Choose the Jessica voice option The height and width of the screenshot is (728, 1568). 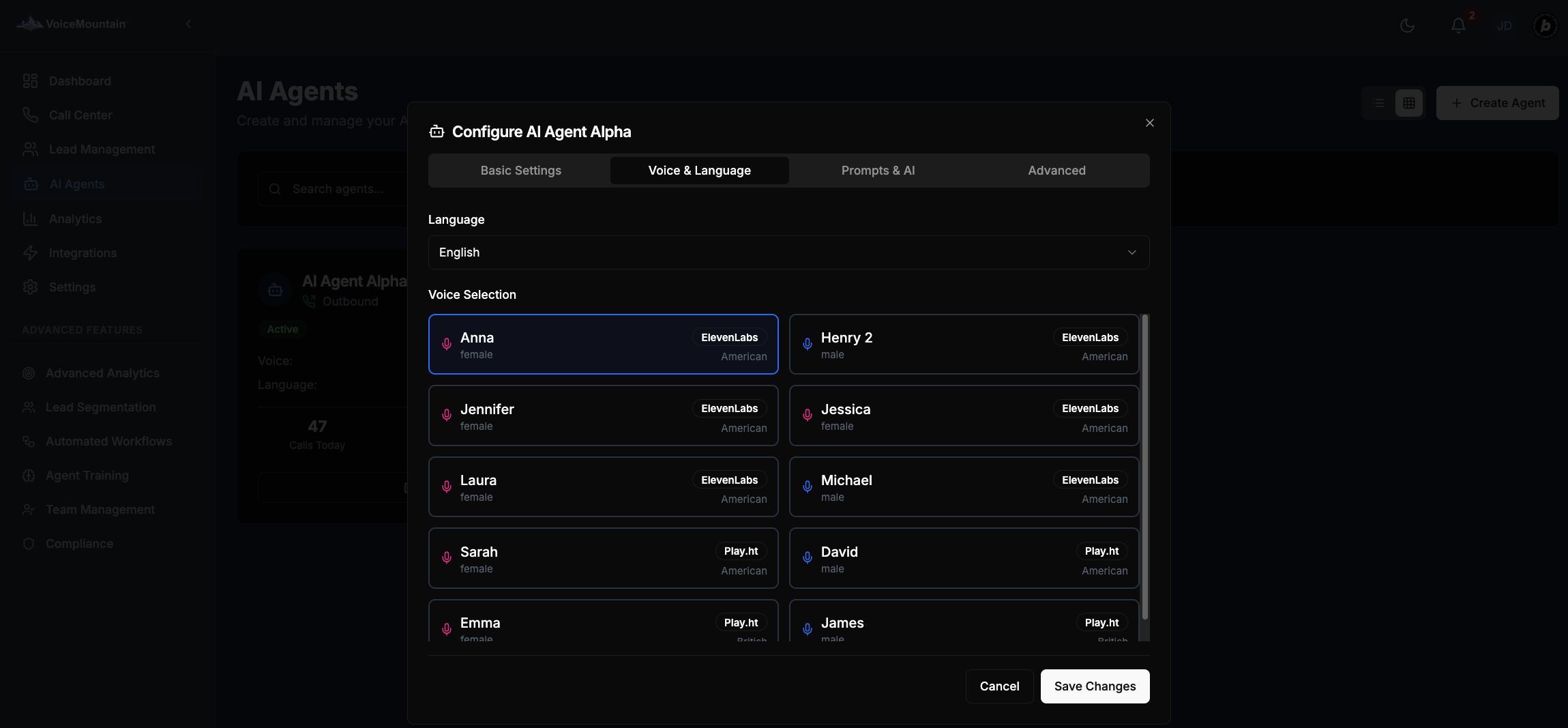[x=964, y=416]
